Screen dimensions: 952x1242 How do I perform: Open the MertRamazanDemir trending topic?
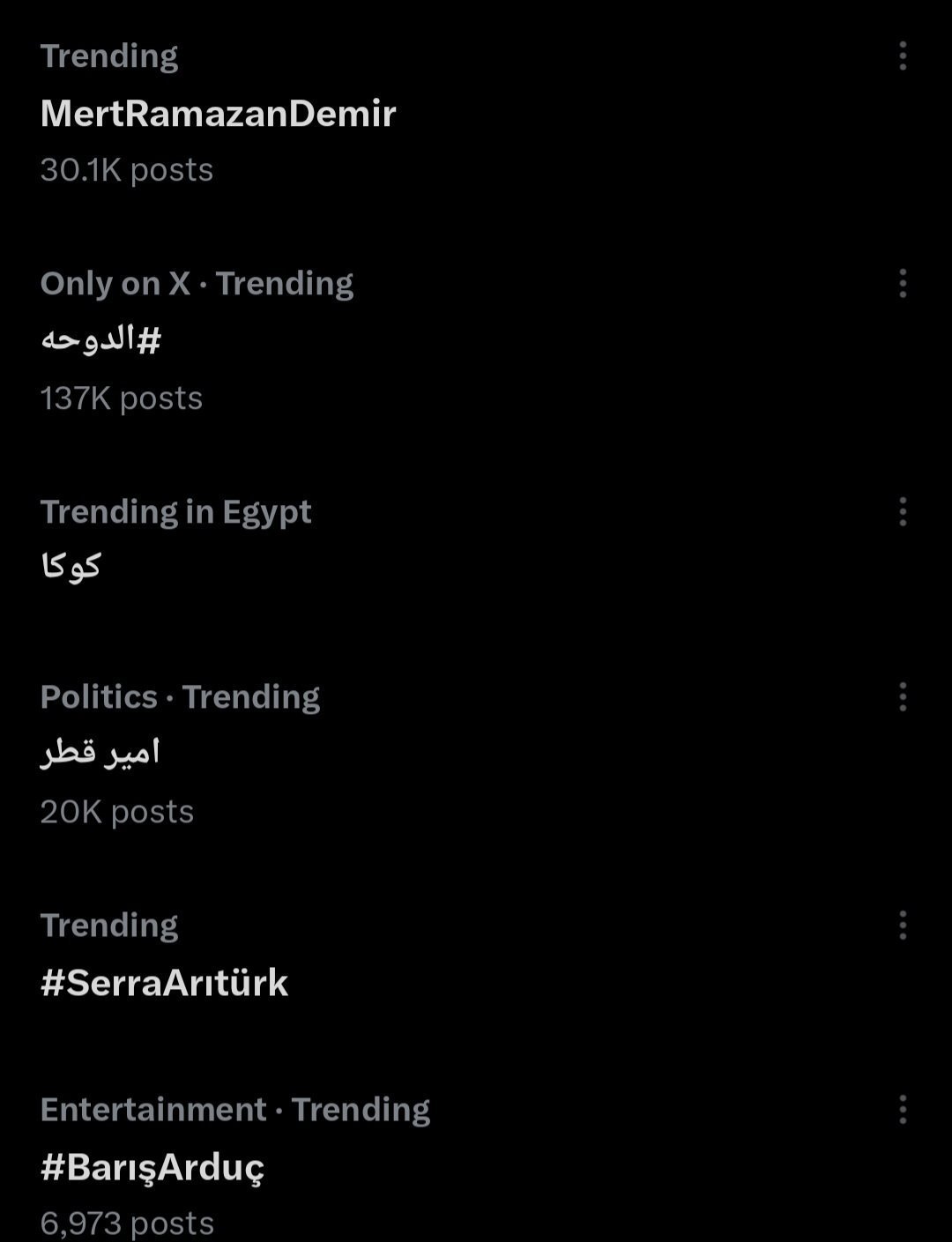tap(218, 113)
